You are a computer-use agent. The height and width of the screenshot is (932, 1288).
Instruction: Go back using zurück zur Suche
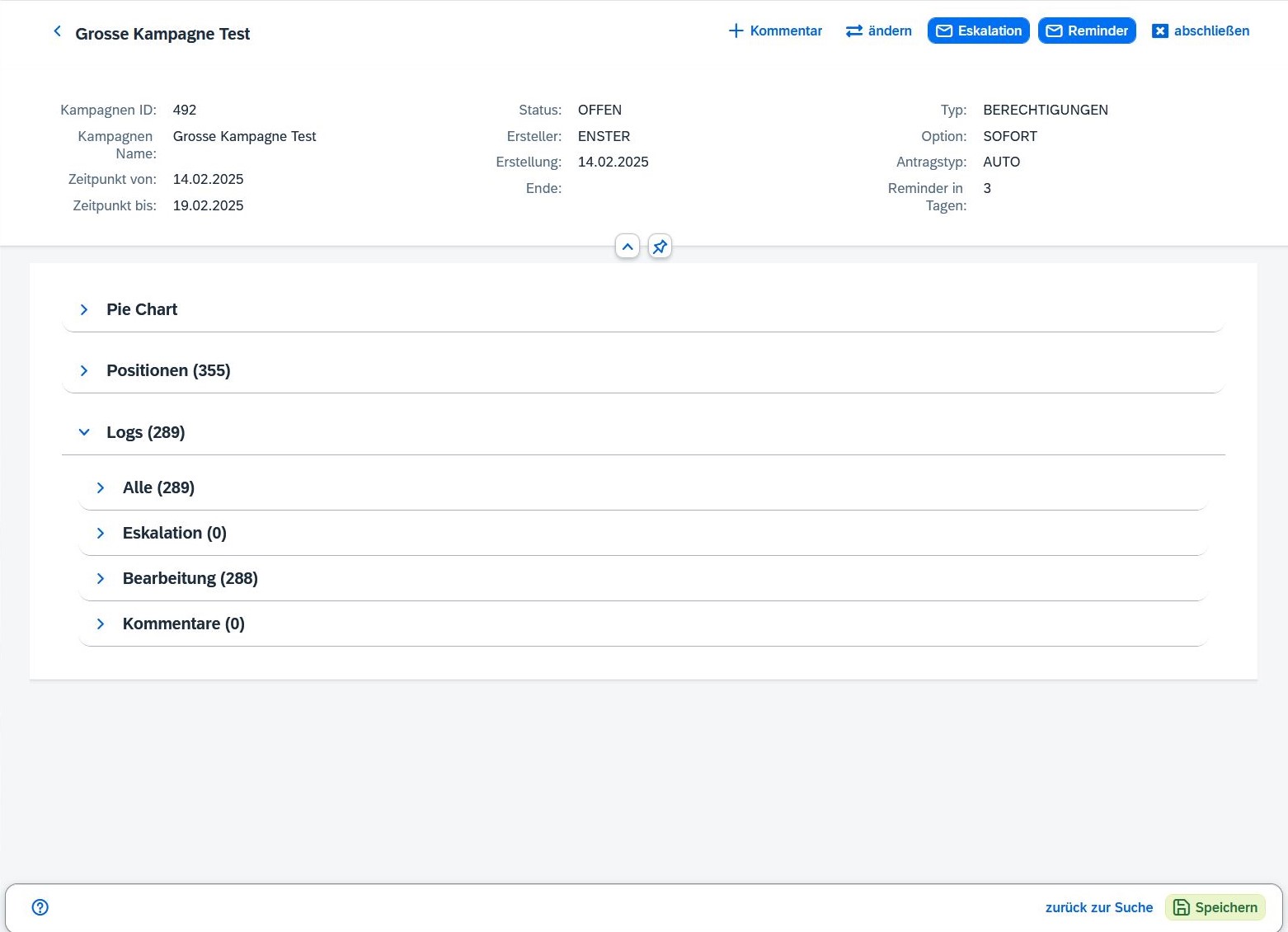(1099, 907)
